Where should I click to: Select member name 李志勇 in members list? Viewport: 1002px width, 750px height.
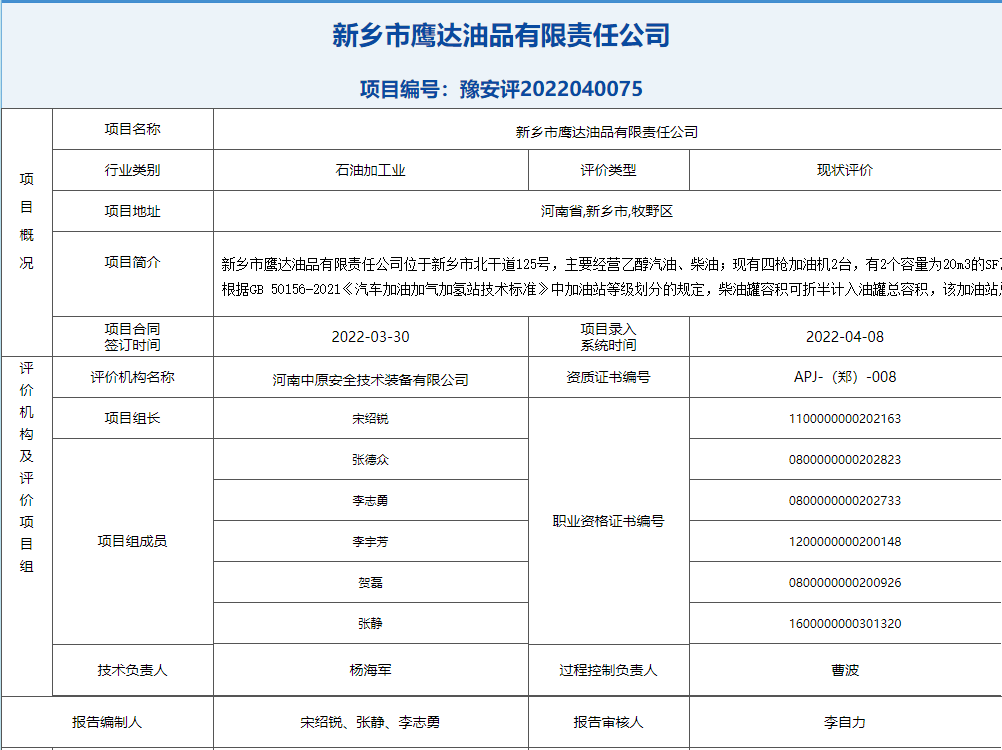tap(371, 500)
